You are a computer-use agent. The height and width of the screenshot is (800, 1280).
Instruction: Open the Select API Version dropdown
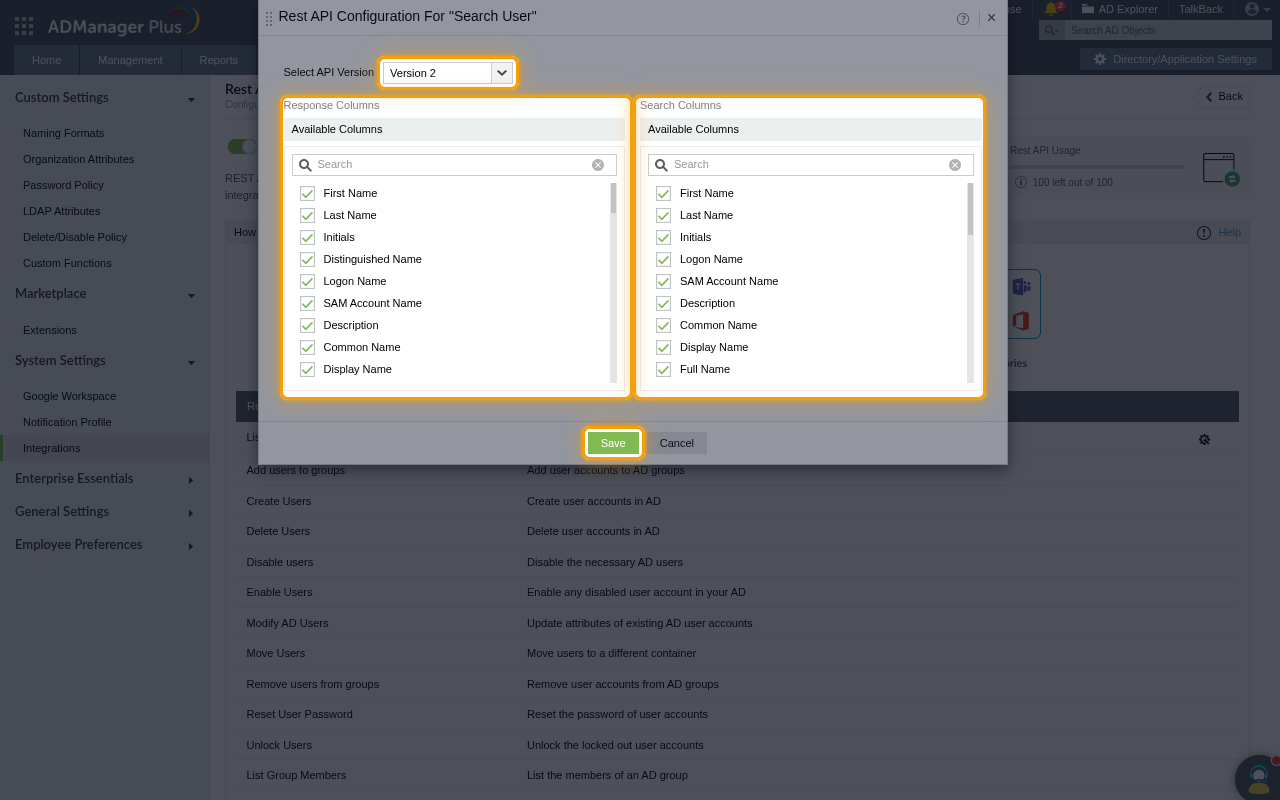pos(447,73)
